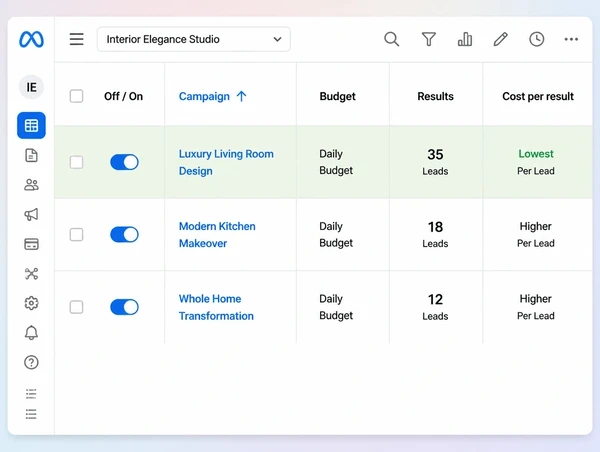Open the Luxury Living Room Design campaign link
Screen dimensions: 600x452
pyautogui.click(x=226, y=162)
